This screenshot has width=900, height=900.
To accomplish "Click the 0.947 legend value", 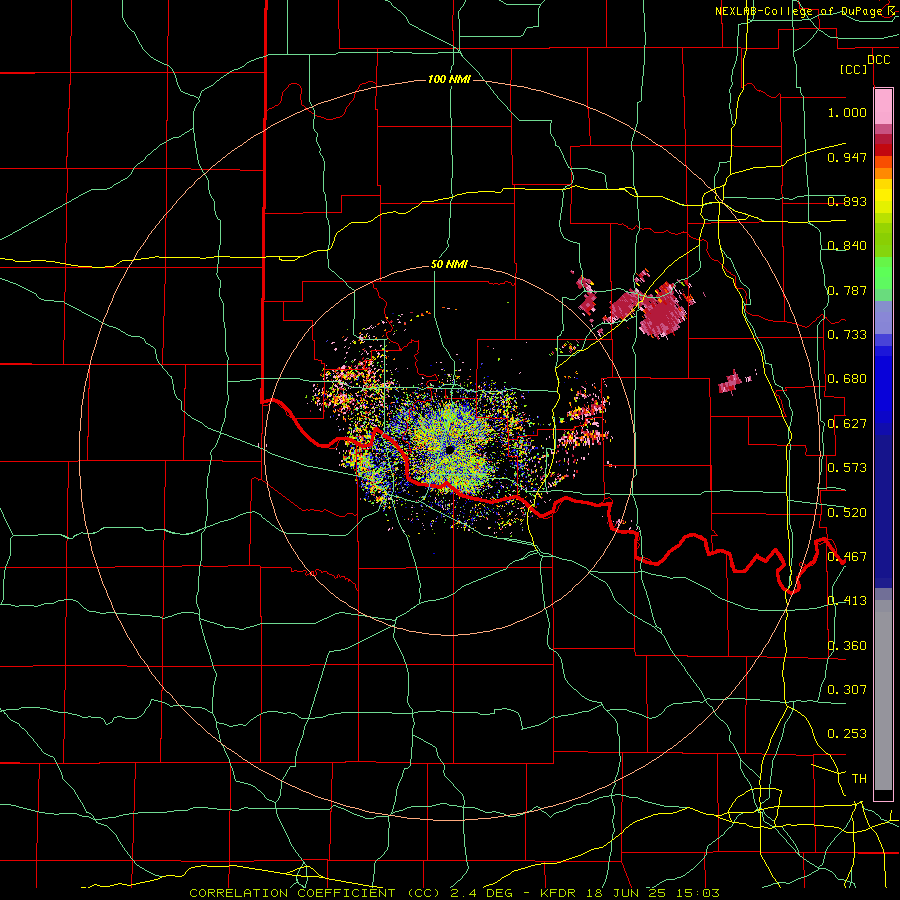I will point(847,157).
